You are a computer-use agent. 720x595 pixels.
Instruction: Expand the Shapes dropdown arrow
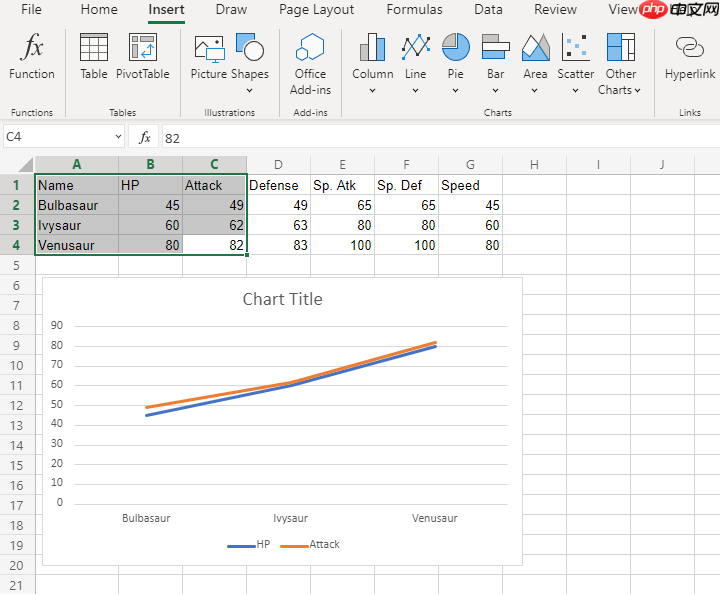pyautogui.click(x=249, y=90)
